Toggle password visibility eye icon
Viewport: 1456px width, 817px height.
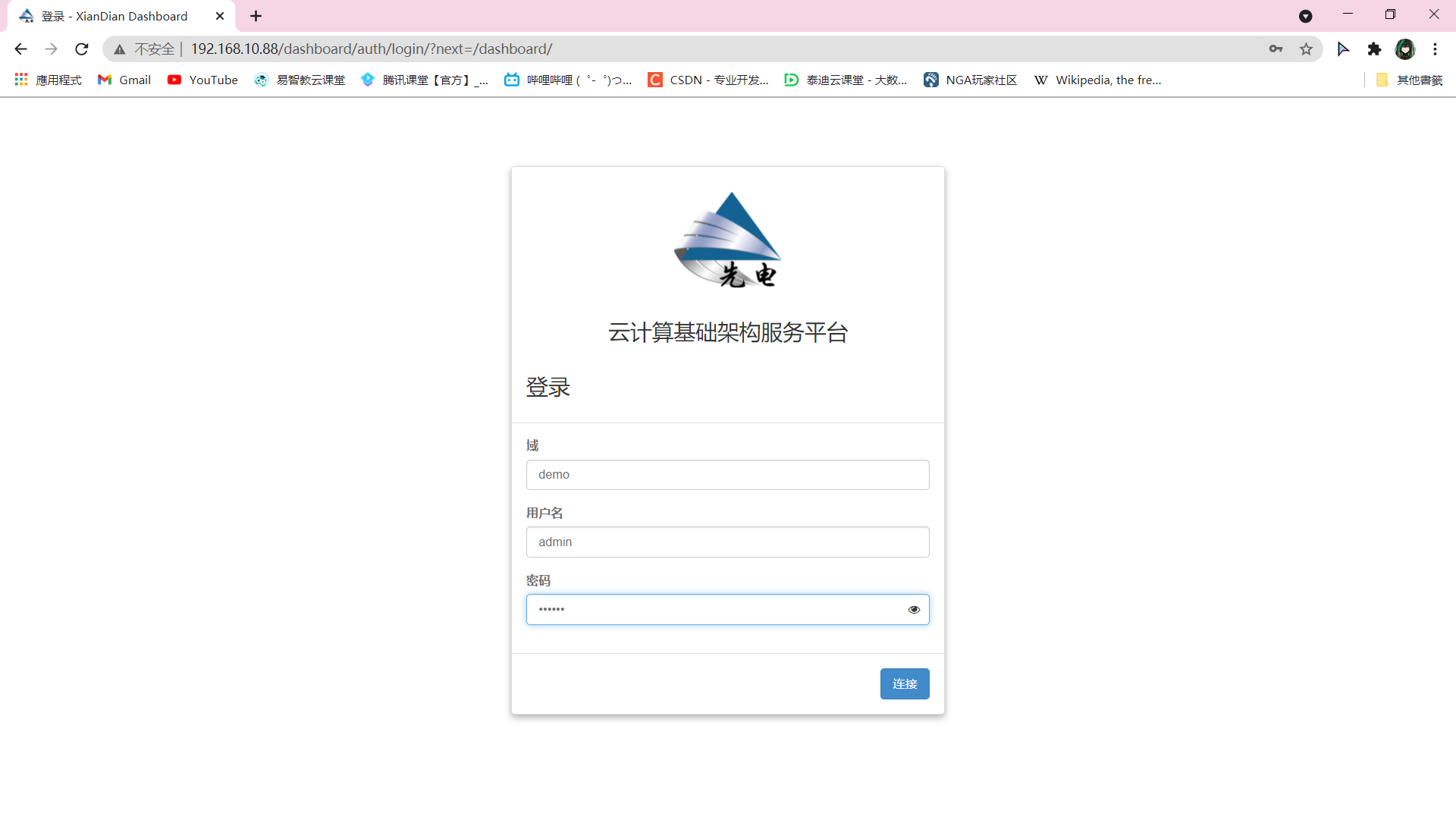pos(914,610)
